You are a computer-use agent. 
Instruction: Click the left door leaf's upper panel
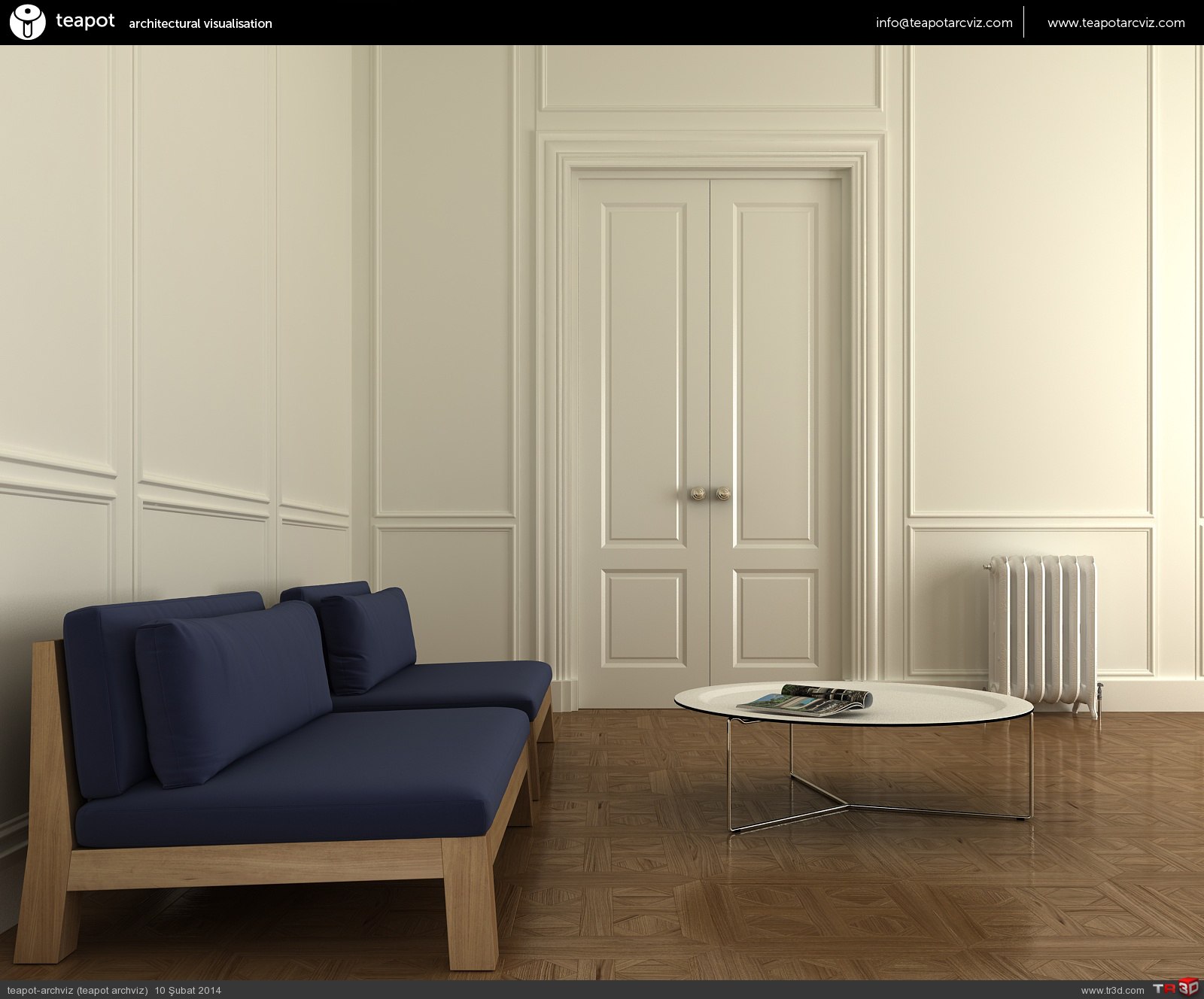click(x=643, y=372)
